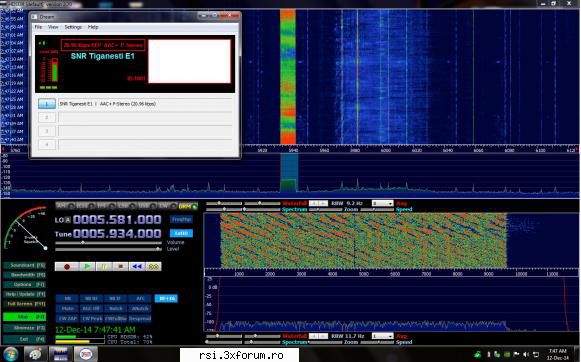Click the DRM signal in RF waterfall
Viewport: 581px width, 362px height.
point(288,77)
